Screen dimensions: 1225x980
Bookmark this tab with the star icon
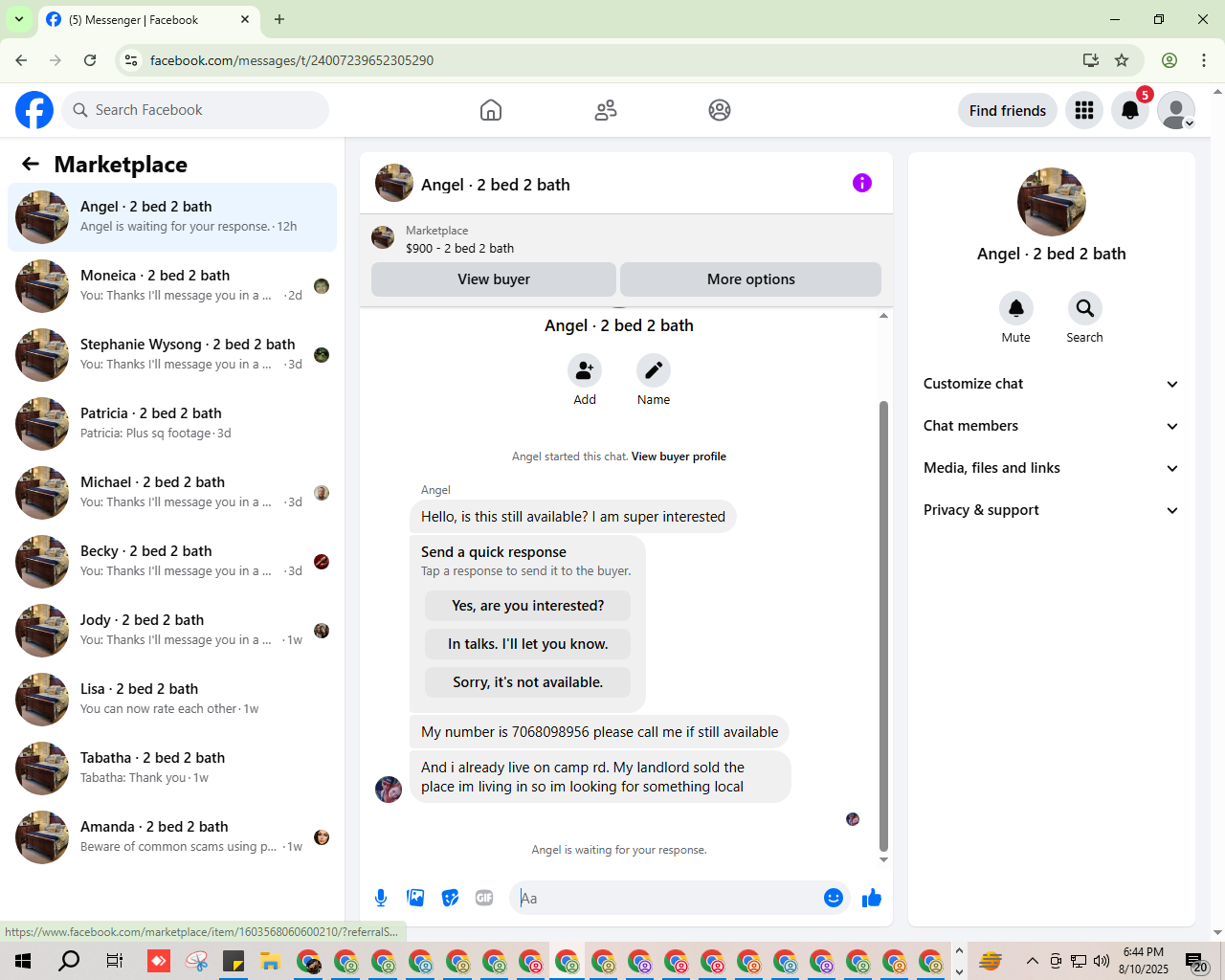tap(1122, 60)
